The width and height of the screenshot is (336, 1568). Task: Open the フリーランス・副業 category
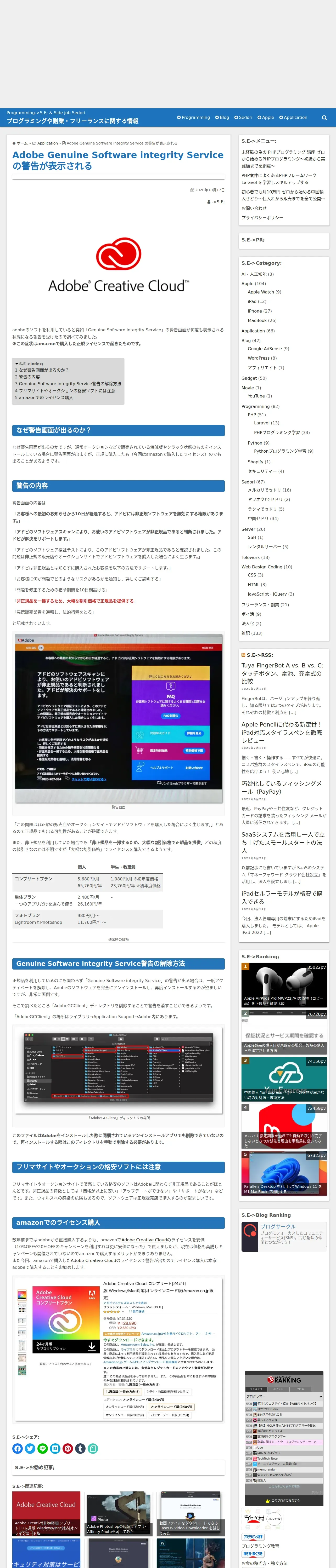(x=260, y=605)
